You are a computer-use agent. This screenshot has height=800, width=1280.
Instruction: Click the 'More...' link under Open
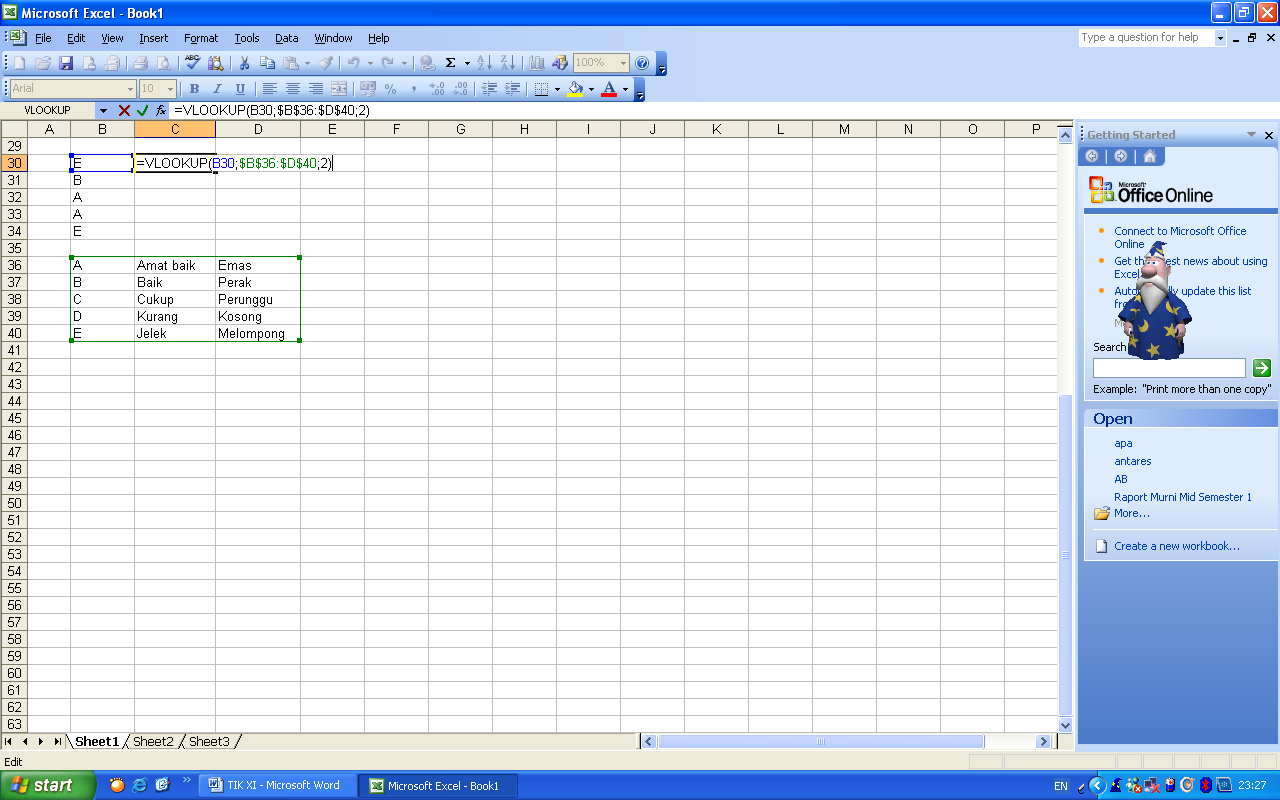point(1132,513)
